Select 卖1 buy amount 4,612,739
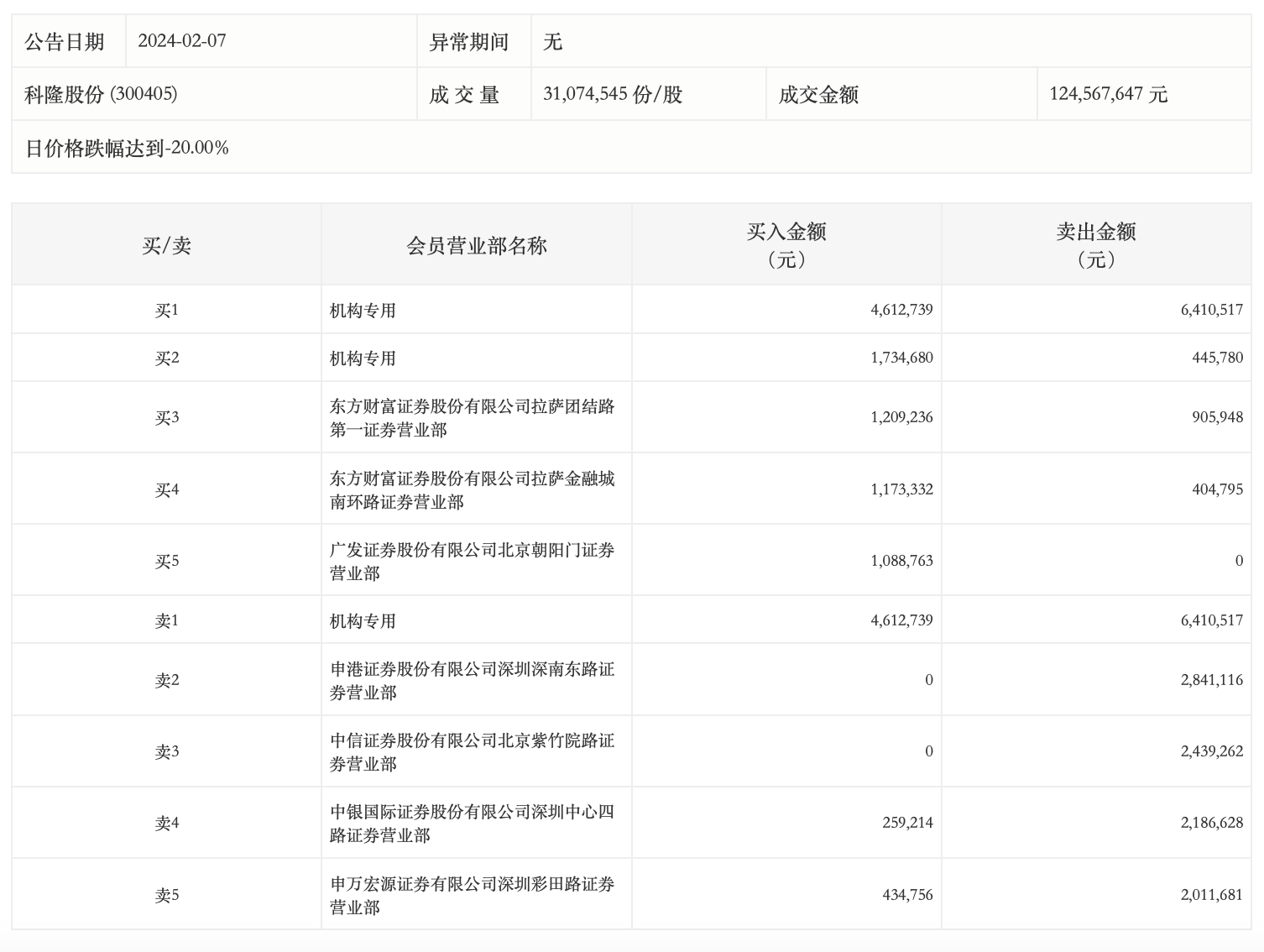 (901, 620)
